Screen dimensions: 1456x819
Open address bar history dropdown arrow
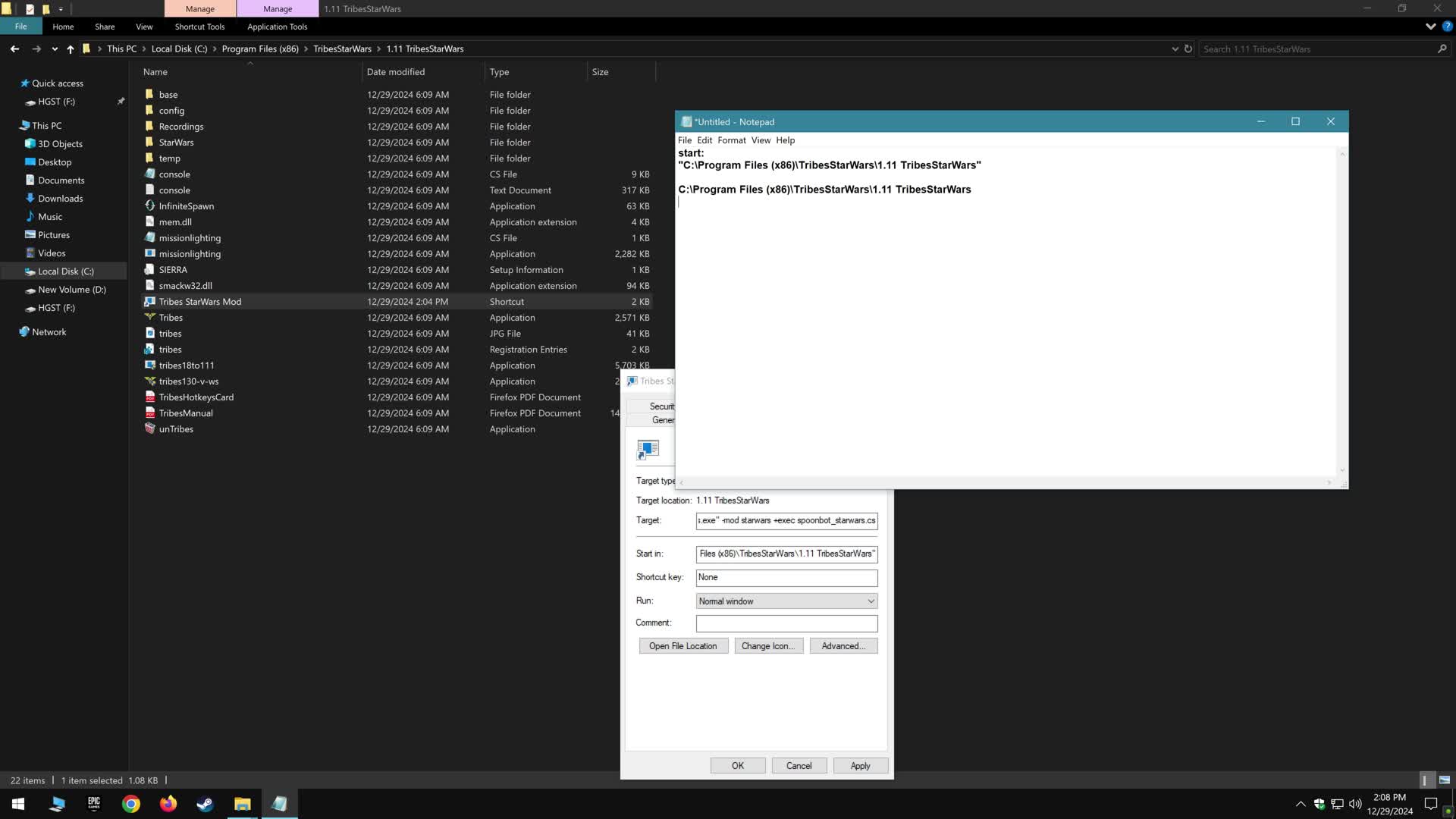pyautogui.click(x=1175, y=49)
